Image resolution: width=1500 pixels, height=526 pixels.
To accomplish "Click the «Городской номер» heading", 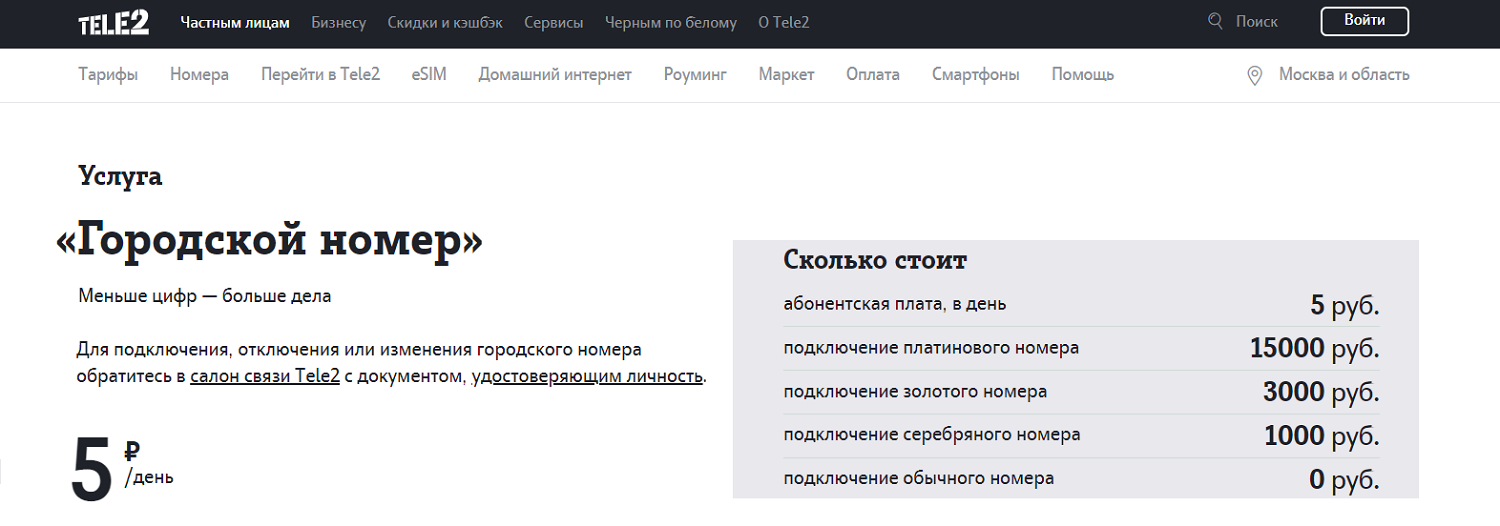I will pyautogui.click(x=270, y=241).
